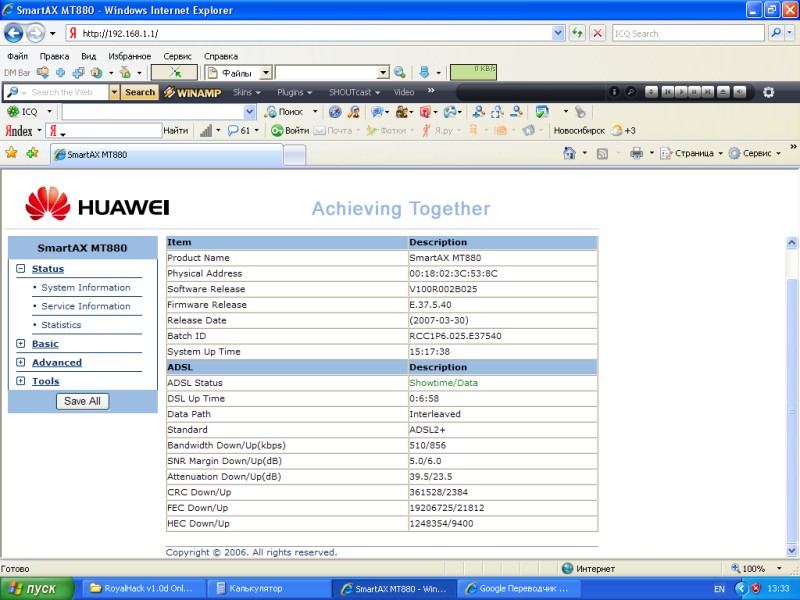Viewport: 800px width, 600px height.
Task: Open the address bar URL dropdown
Action: [558, 33]
